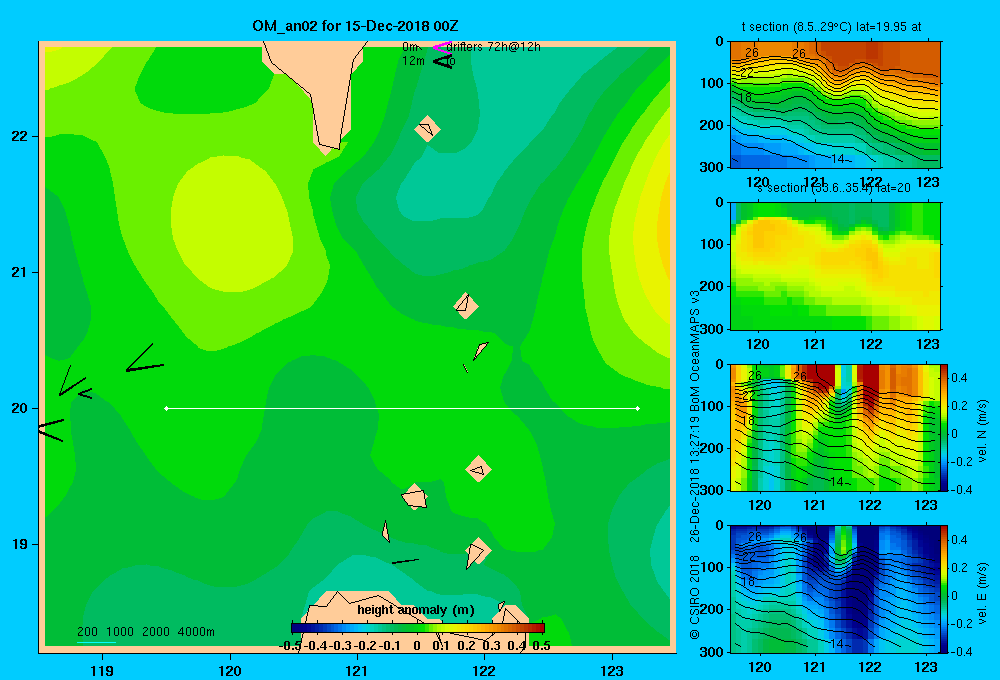Click the vertical CSIRO BoM OceanMAPS credit text
Viewport: 1000px width, 680px height.
695,464
